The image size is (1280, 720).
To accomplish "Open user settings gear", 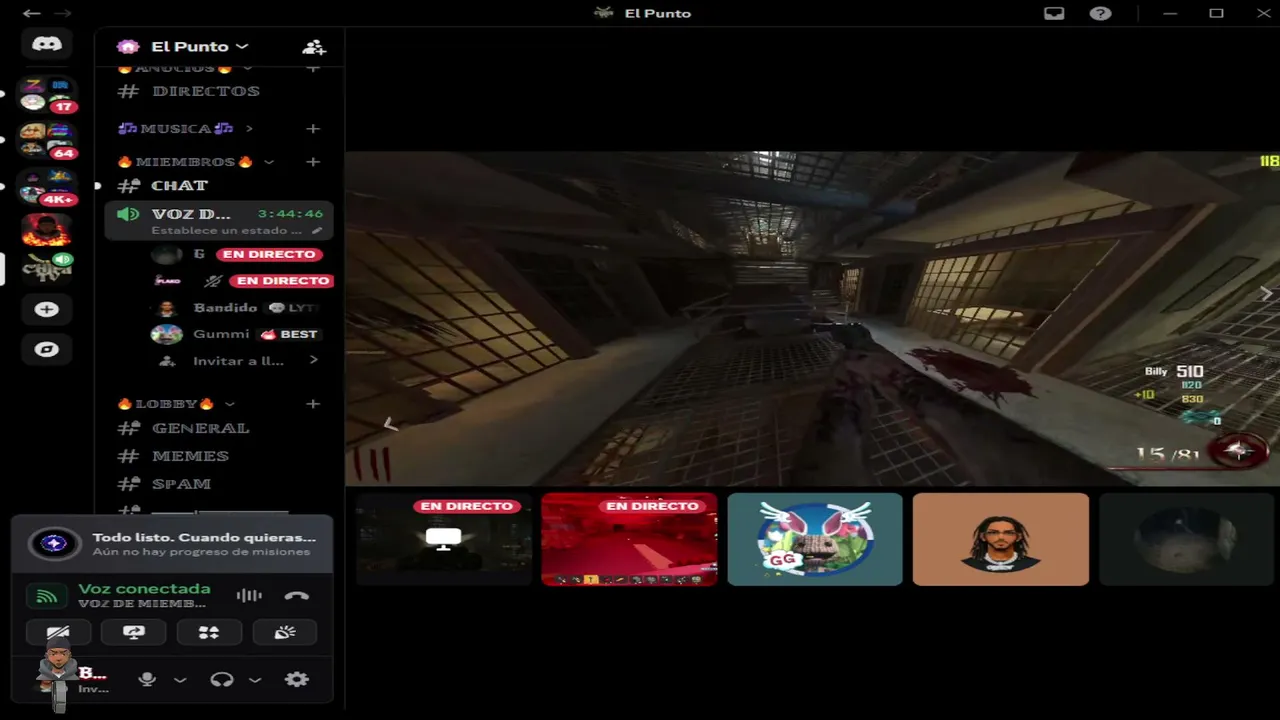I will coord(296,679).
